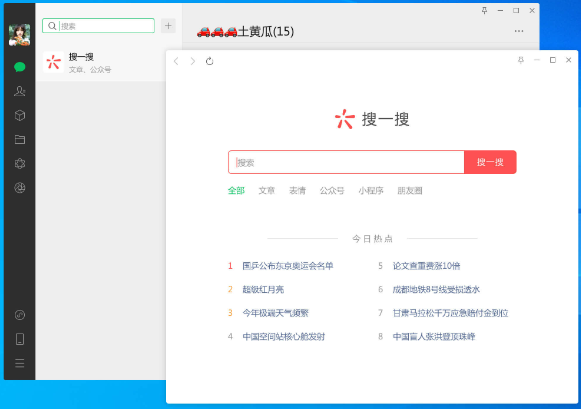
Task: Click the 今日热点 section heading
Action: point(372,239)
